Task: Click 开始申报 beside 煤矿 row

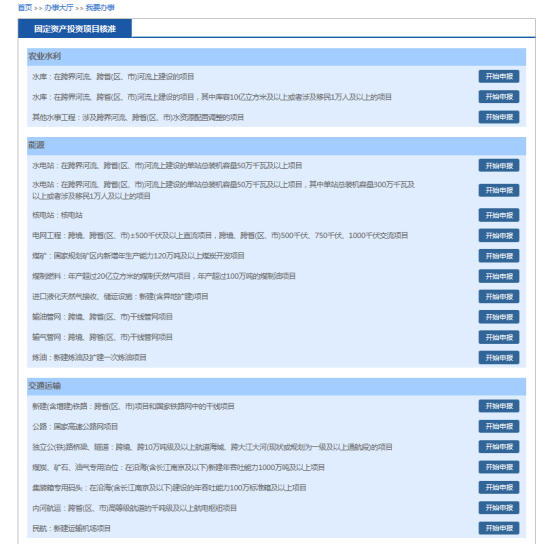Action: (499, 256)
